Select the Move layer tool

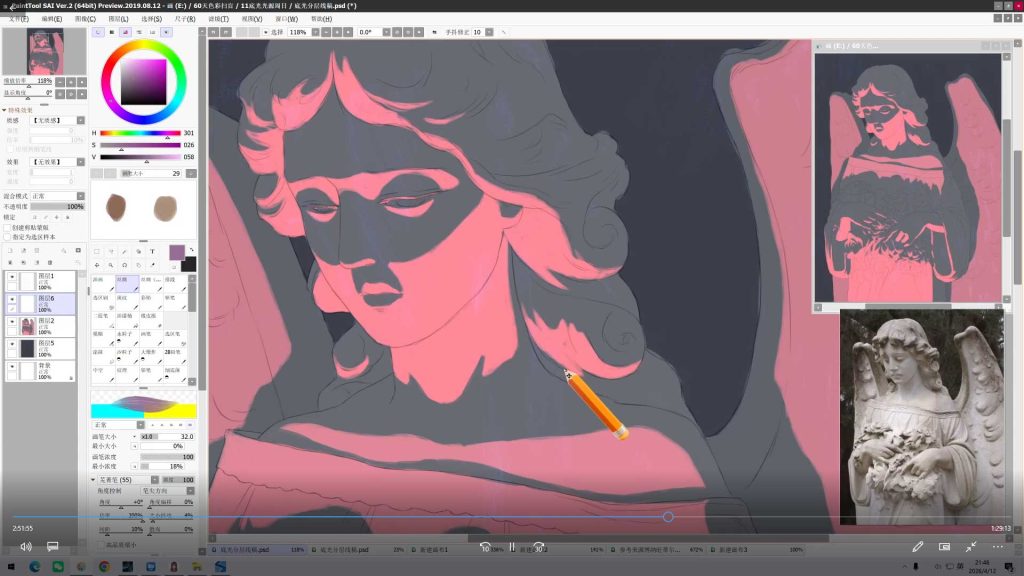[x=97, y=265]
